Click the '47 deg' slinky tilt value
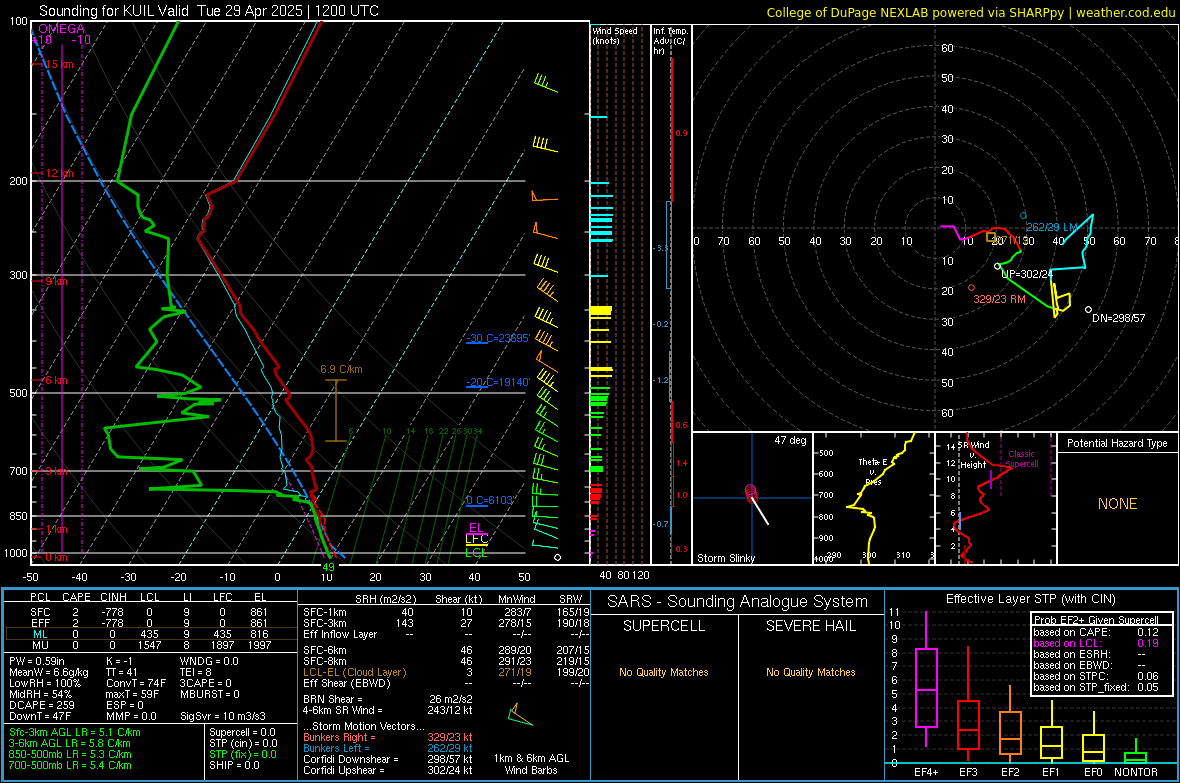 [790, 440]
